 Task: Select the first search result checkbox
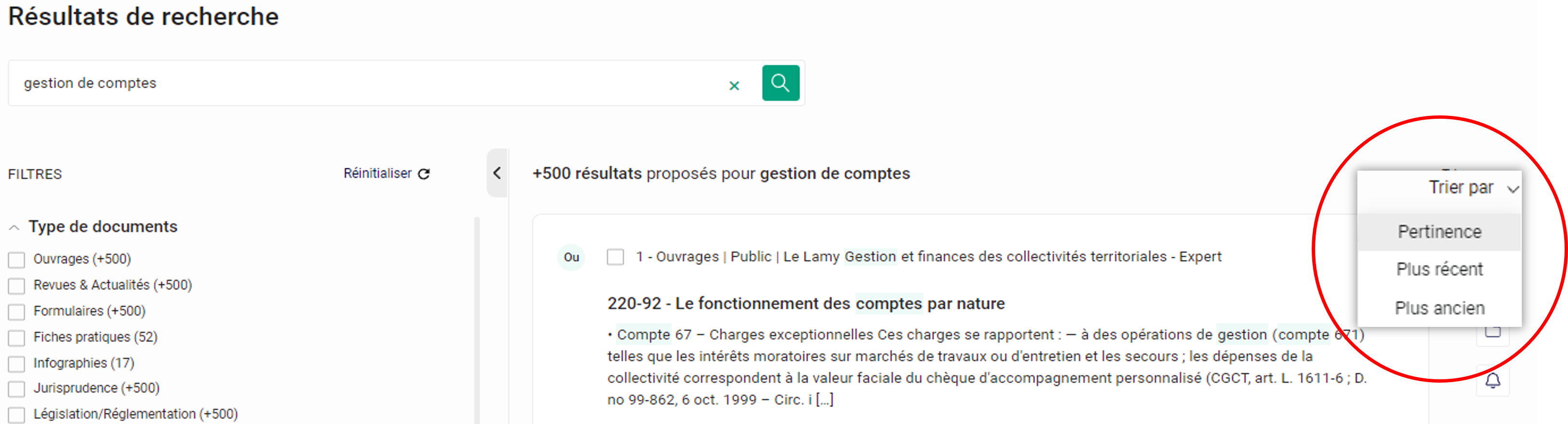click(615, 257)
